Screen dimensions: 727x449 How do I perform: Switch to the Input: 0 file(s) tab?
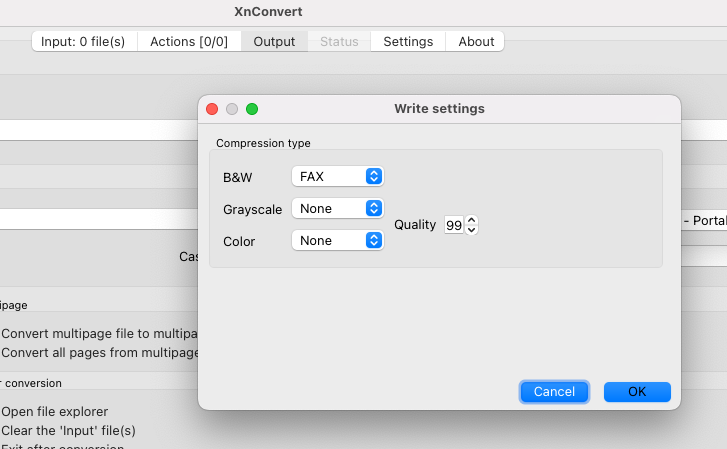83,41
